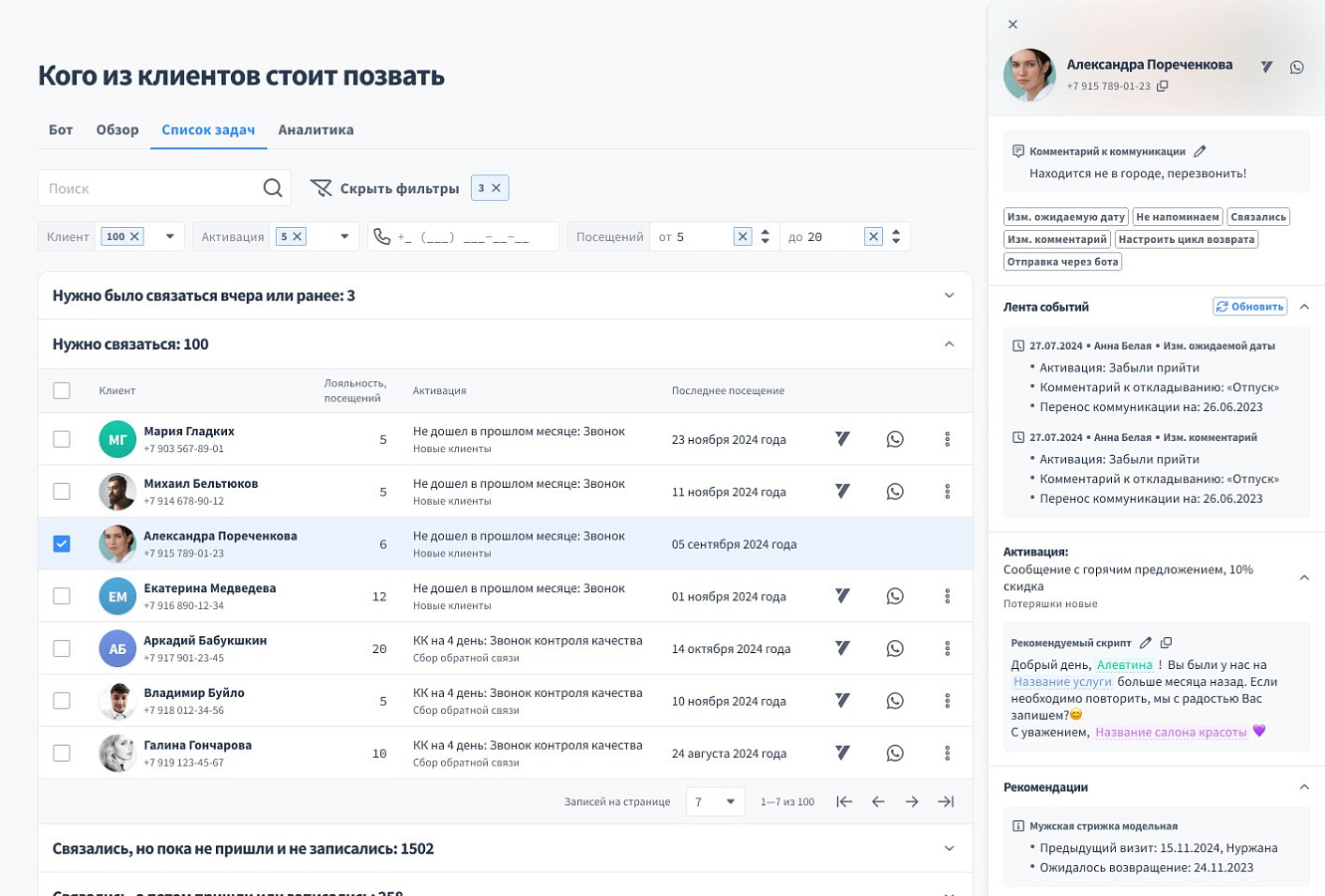Open three-dot menu for Екатерина Медведева
This screenshot has width=1325, height=896.
(947, 596)
